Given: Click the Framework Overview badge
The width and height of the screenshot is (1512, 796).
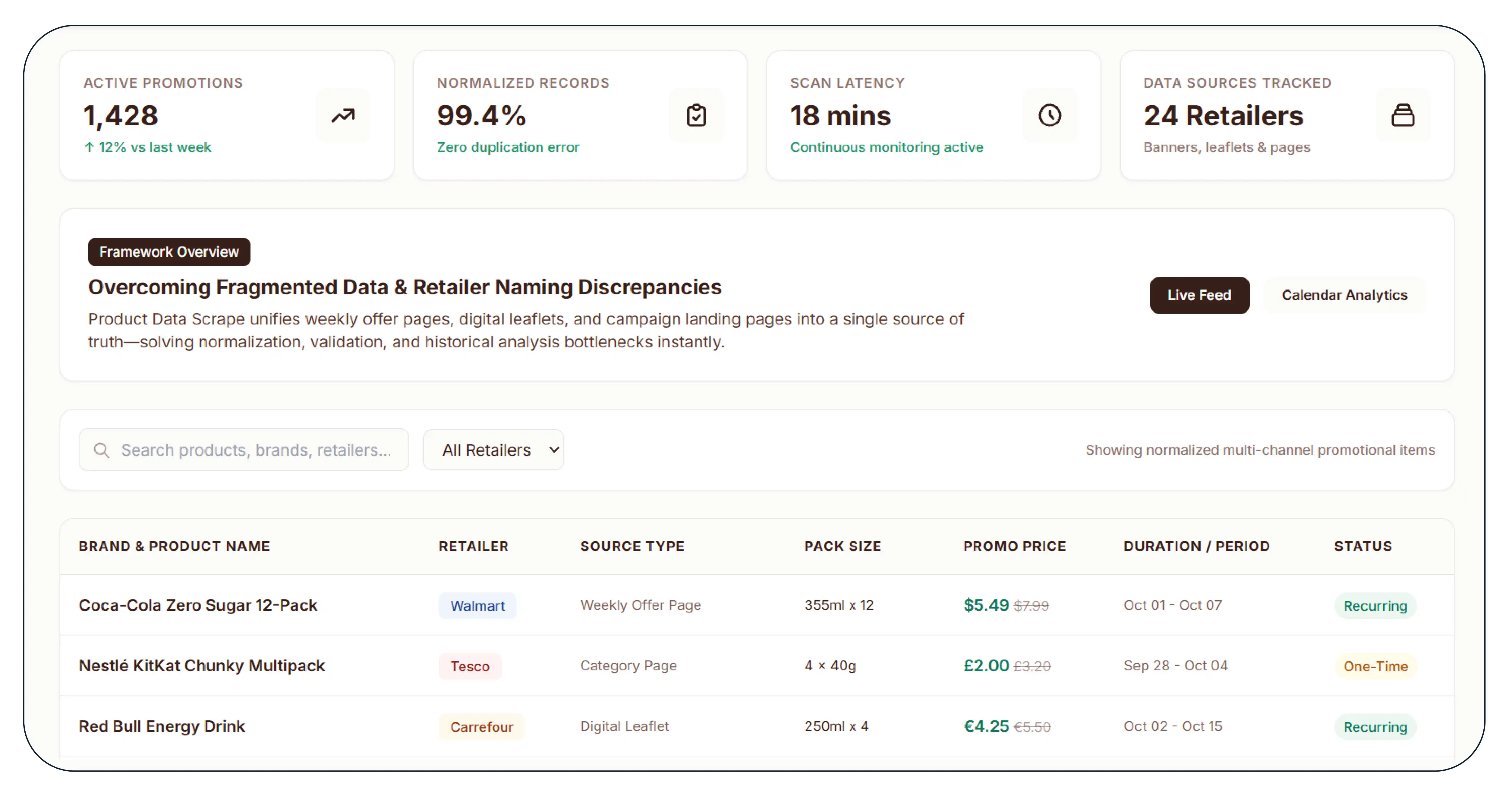Looking at the screenshot, I should coord(169,252).
